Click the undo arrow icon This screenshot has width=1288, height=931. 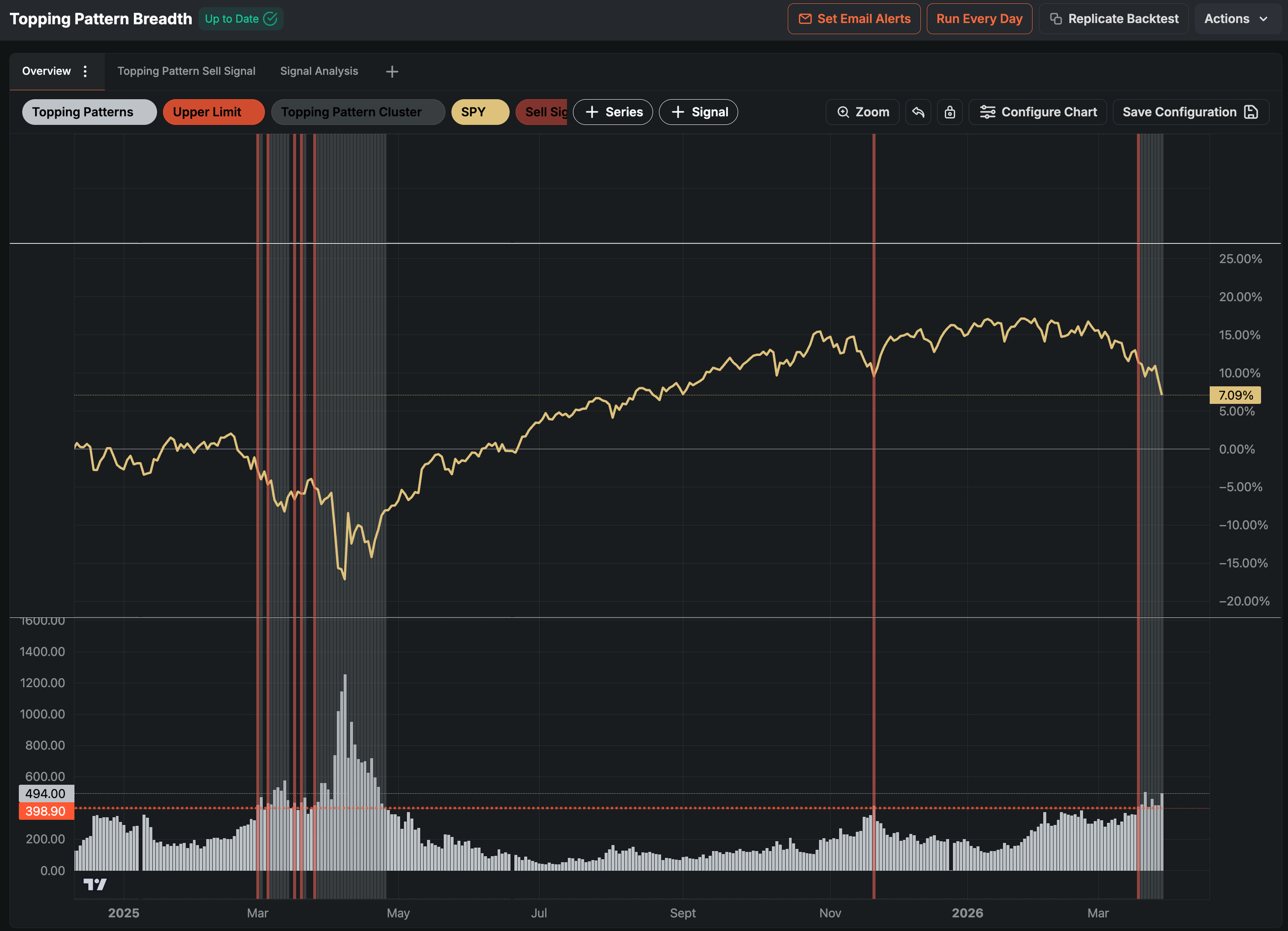tap(918, 112)
